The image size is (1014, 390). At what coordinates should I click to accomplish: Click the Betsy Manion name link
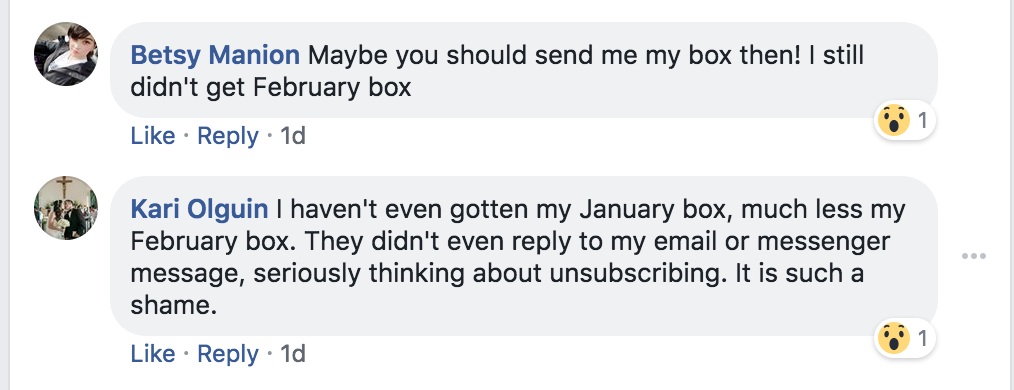(x=215, y=56)
